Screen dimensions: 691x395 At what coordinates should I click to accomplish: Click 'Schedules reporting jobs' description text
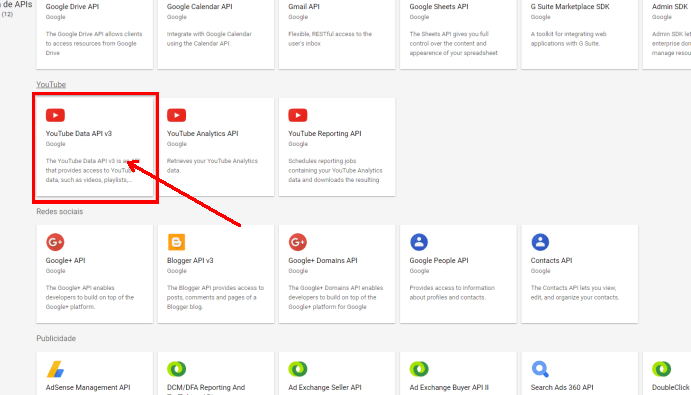click(x=335, y=170)
